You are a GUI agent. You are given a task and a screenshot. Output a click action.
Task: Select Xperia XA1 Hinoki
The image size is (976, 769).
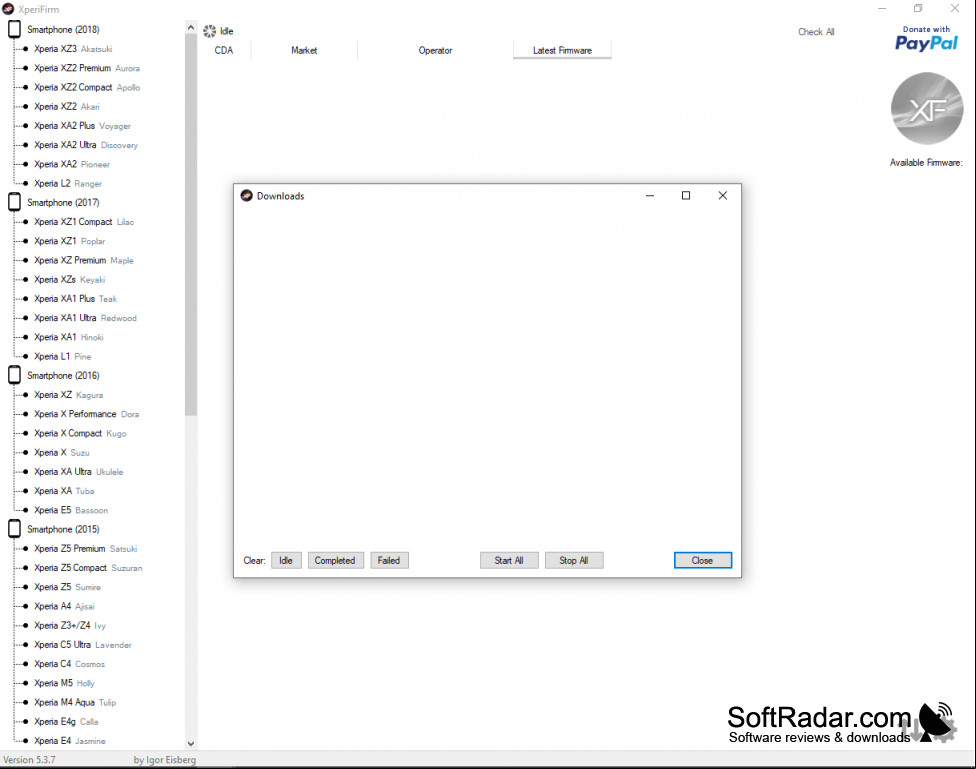(x=68, y=337)
